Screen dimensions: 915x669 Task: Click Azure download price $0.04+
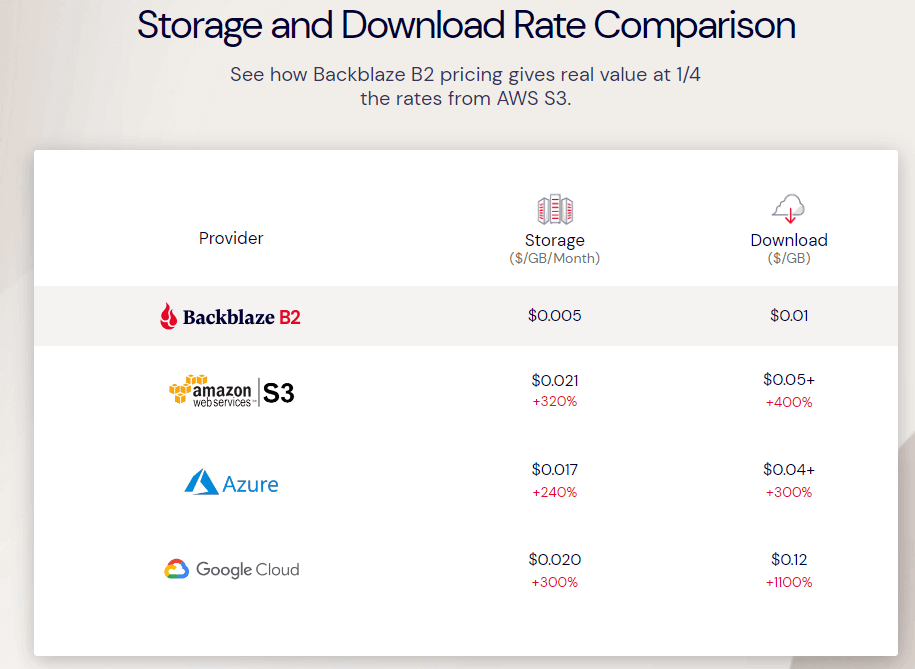click(789, 469)
